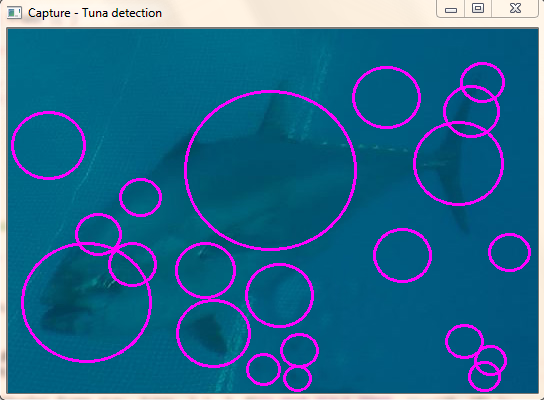544x400 pixels.
Task: Maximize the Tuna detection window
Action: [x=478, y=8]
